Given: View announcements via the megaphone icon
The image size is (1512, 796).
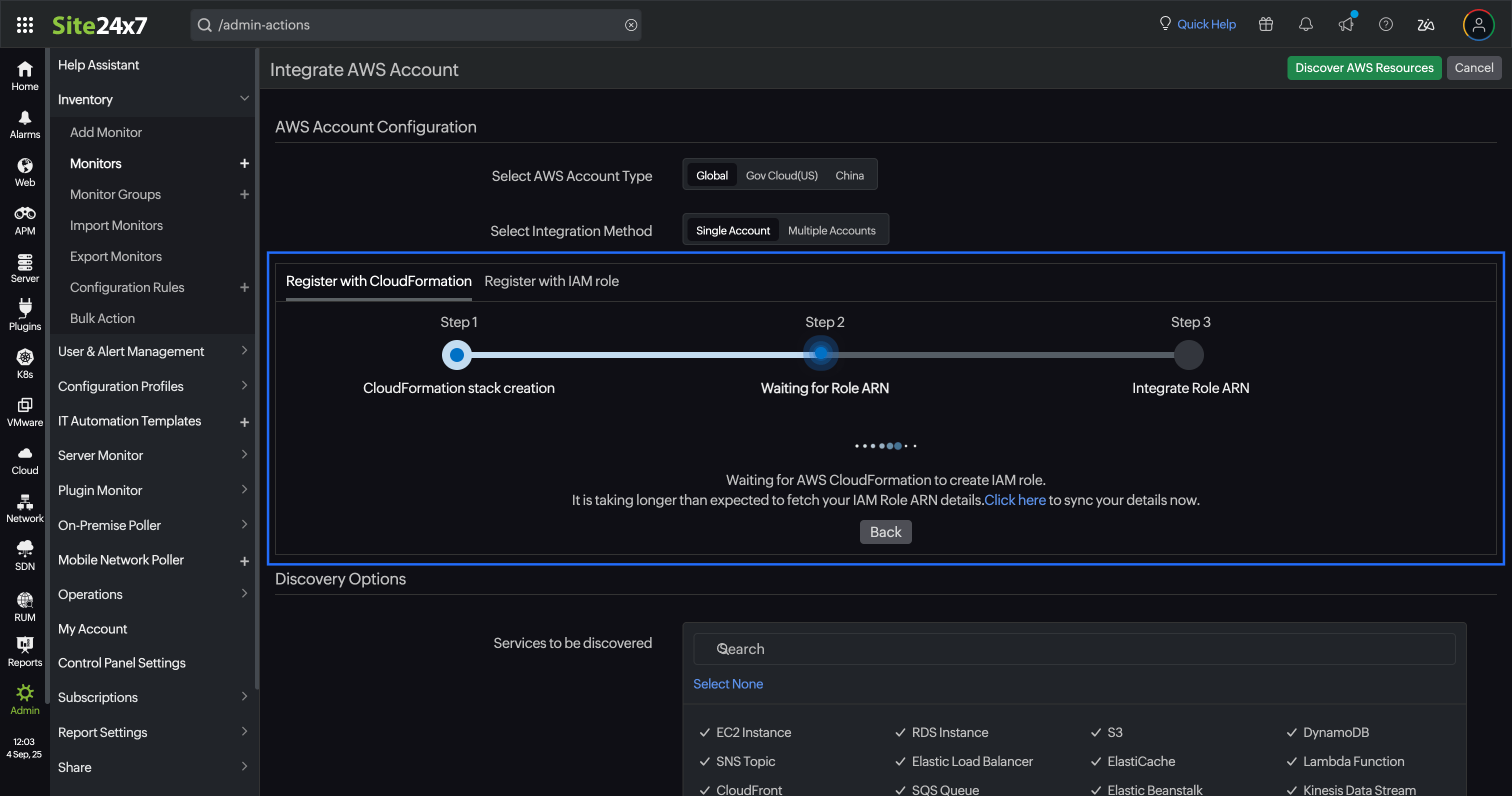Looking at the screenshot, I should tap(1345, 24).
